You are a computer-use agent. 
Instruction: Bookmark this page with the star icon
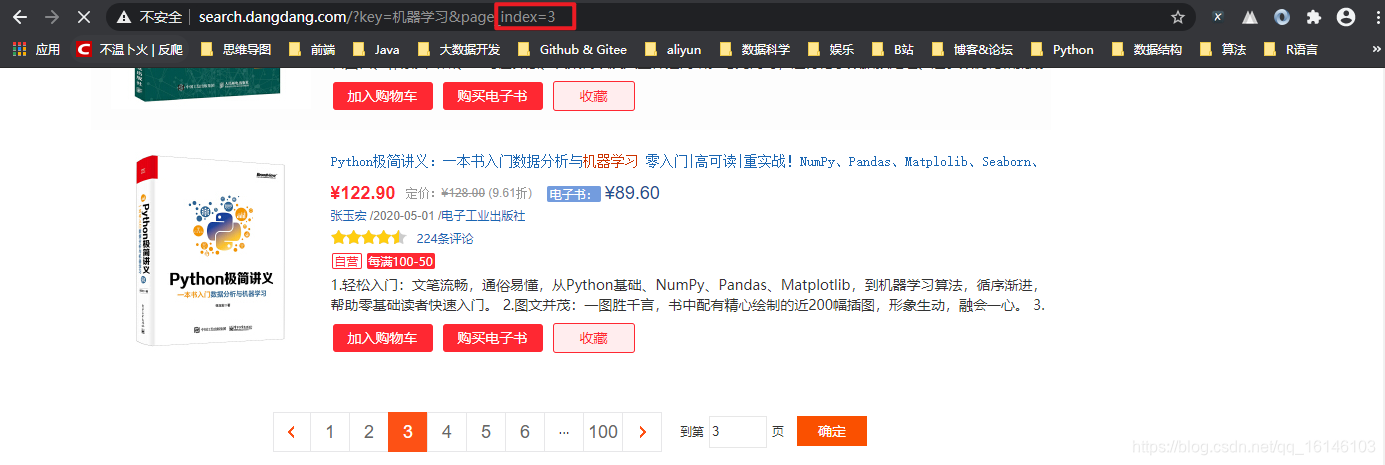[x=1178, y=17]
